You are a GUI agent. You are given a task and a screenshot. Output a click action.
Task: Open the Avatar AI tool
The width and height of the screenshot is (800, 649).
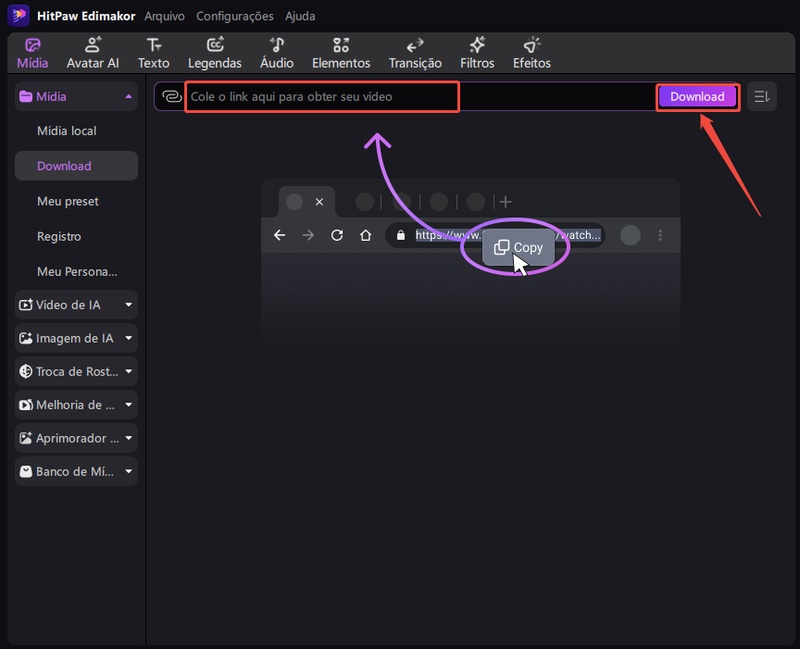coord(92,53)
